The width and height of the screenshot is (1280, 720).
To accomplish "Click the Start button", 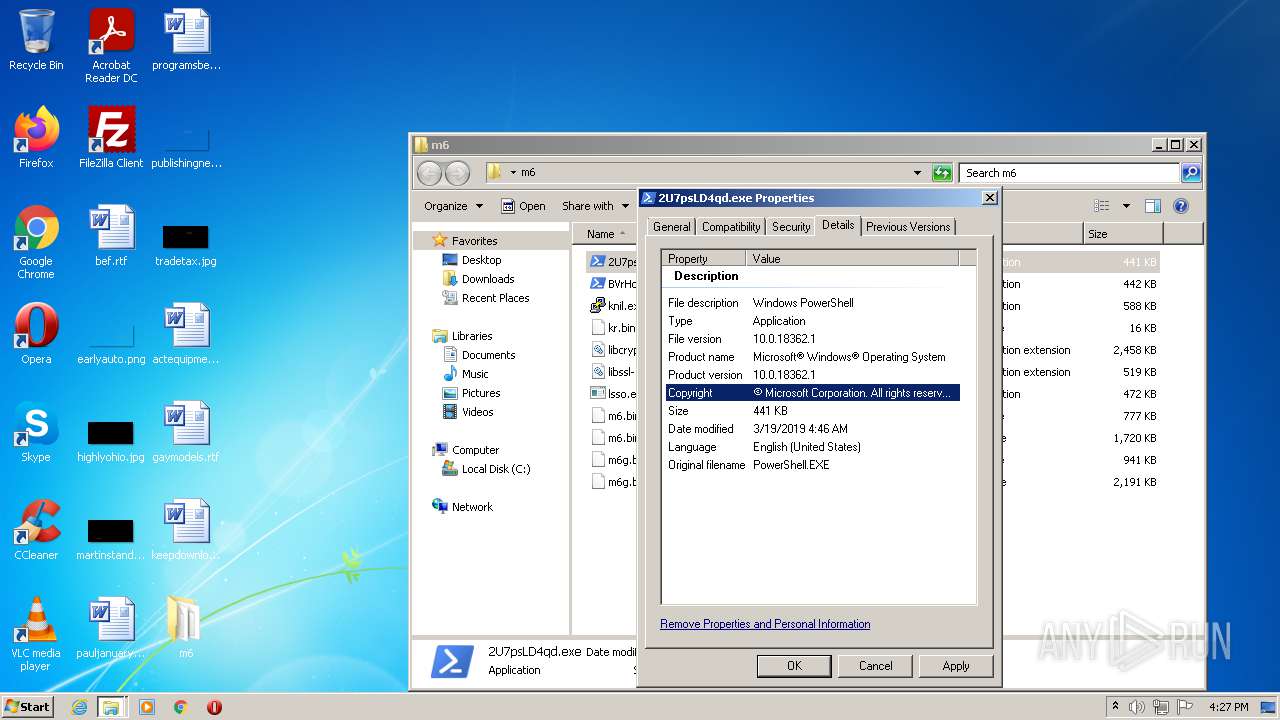I will pyautogui.click(x=28, y=707).
